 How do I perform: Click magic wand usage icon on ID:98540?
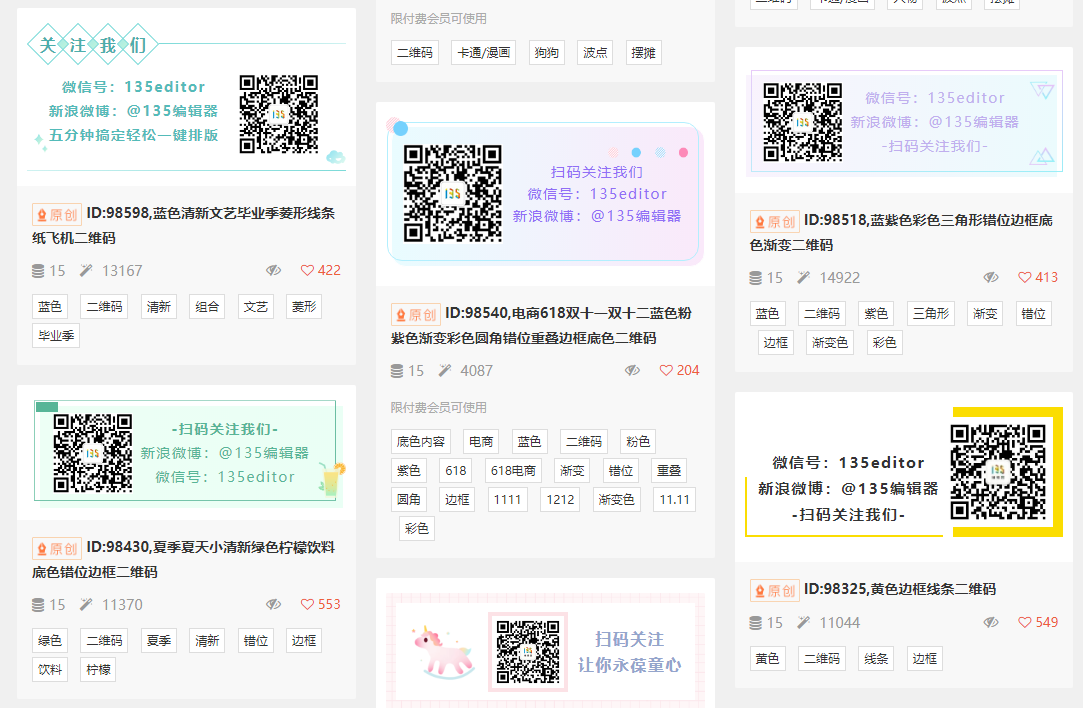(445, 370)
